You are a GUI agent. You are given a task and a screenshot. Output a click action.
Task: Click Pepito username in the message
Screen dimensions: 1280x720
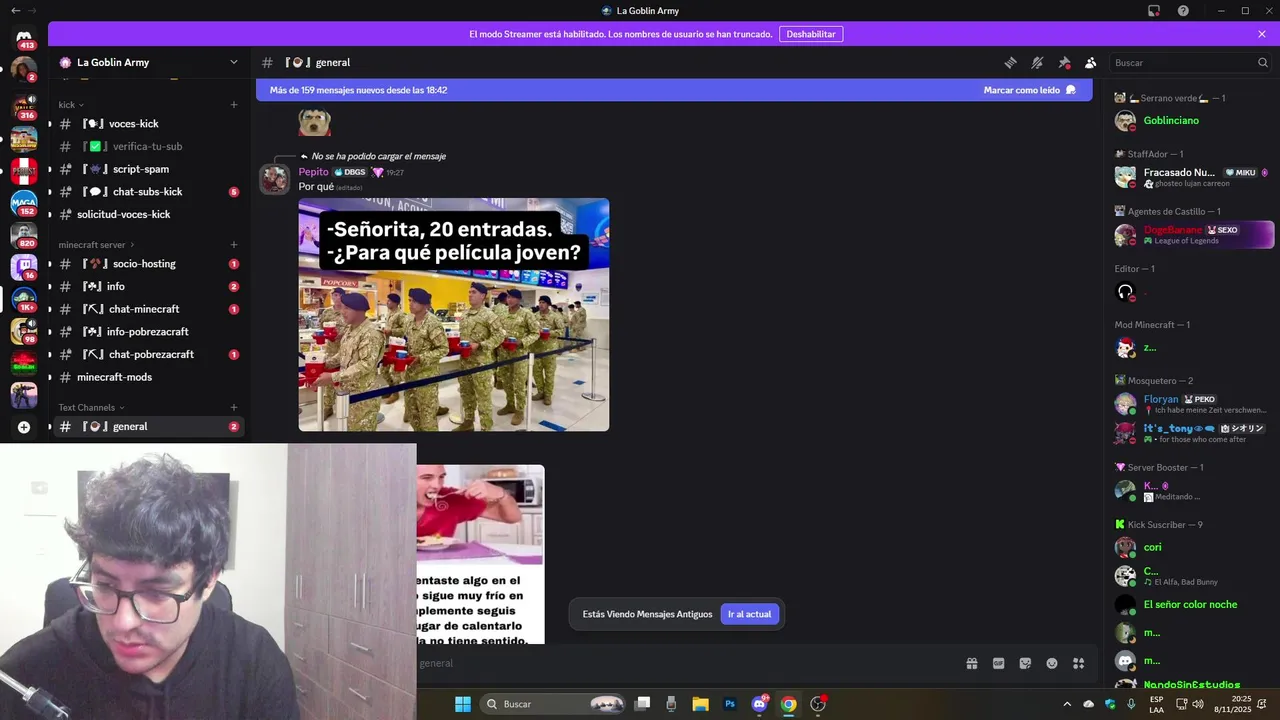[x=313, y=172]
